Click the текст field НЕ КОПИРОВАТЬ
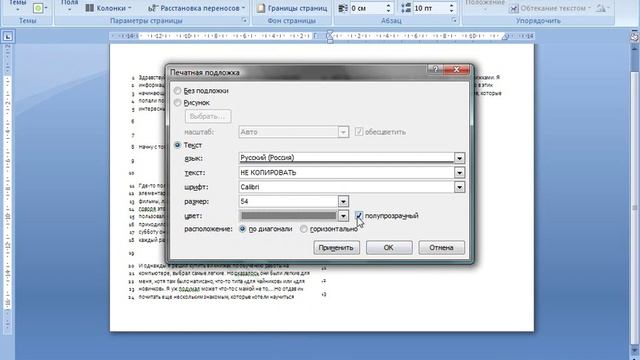Viewport: 640px width, 360px height. coord(346,173)
